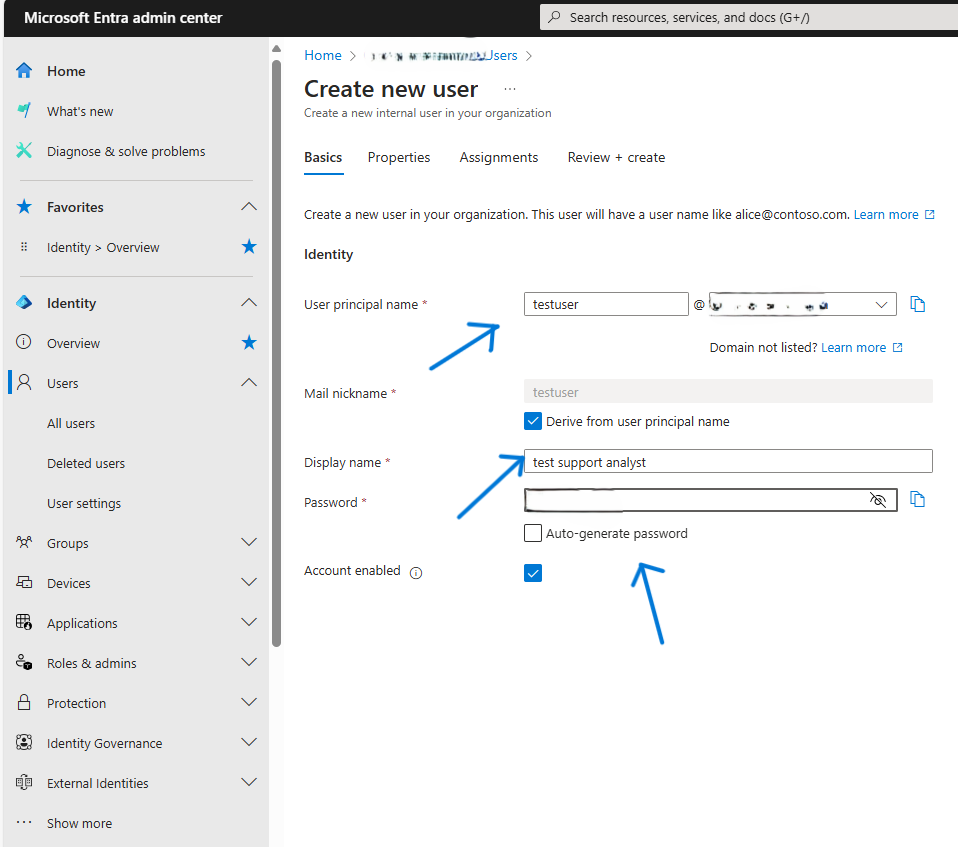The height and width of the screenshot is (847, 958).
Task: Click the Learn more link about usernames
Action: [x=885, y=214]
